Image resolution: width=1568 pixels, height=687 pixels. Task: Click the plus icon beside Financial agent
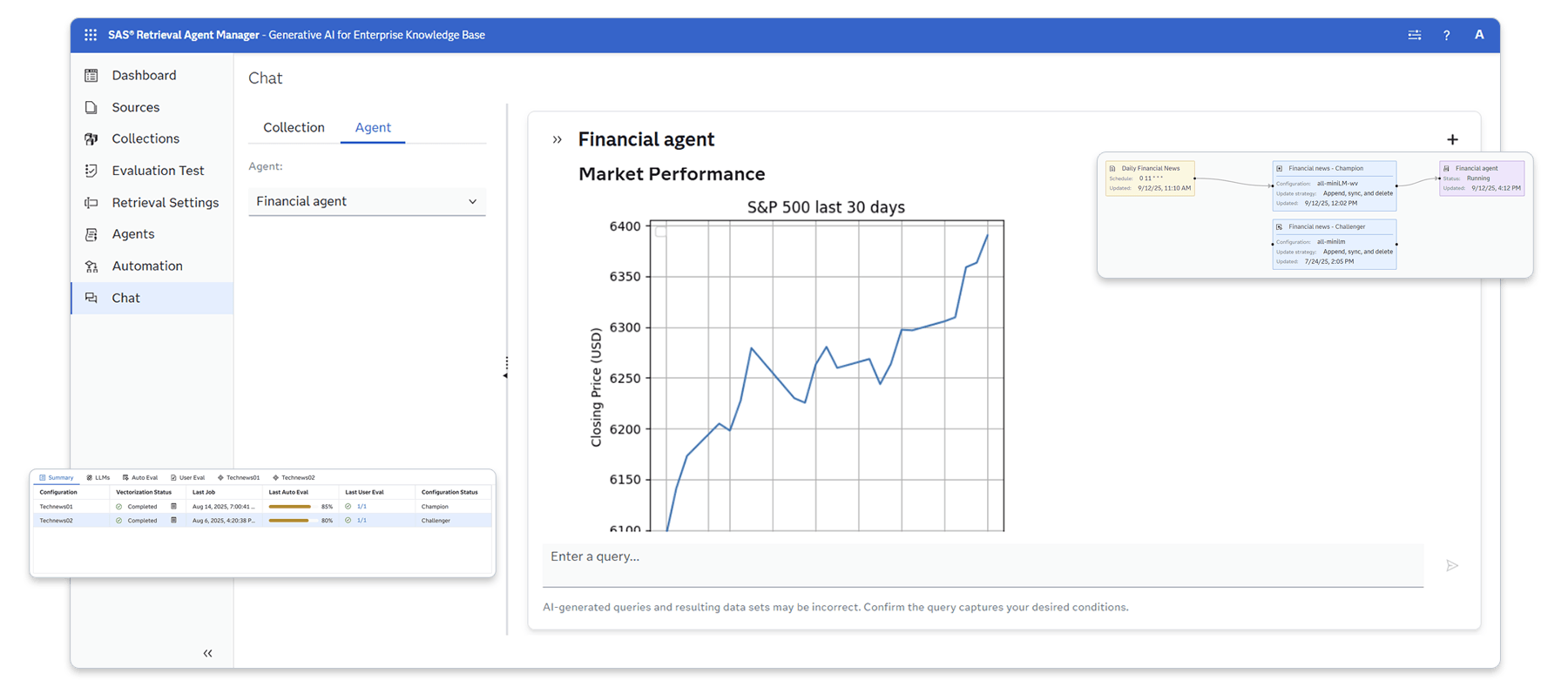tap(1452, 139)
